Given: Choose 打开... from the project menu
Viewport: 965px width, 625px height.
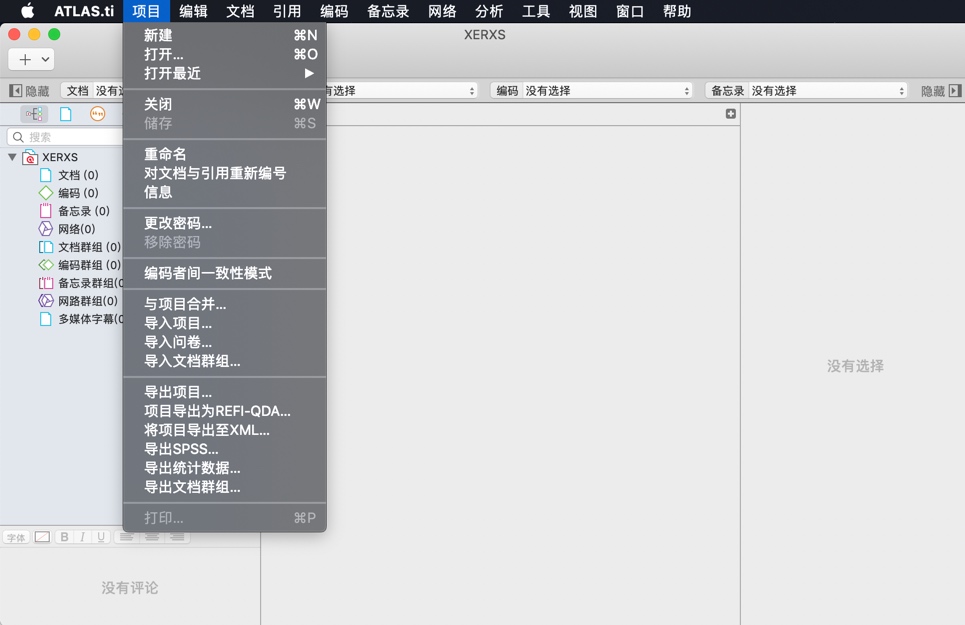Looking at the screenshot, I should coord(225,54).
